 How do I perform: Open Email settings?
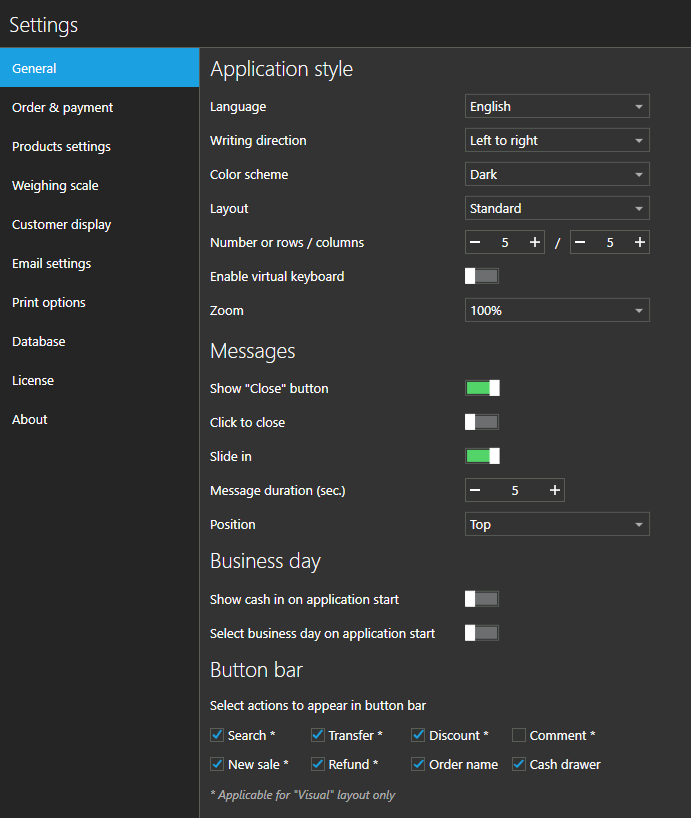pos(99,263)
